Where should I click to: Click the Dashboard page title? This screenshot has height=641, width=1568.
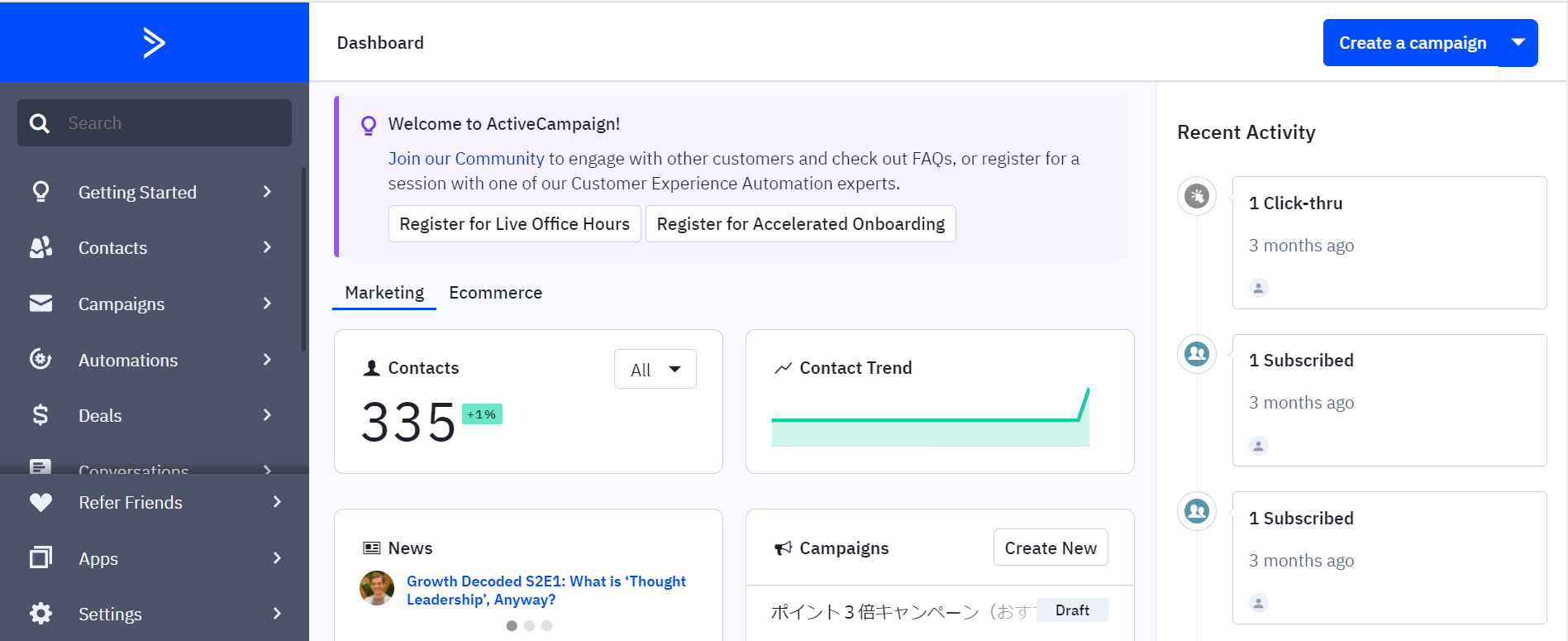pyautogui.click(x=380, y=43)
